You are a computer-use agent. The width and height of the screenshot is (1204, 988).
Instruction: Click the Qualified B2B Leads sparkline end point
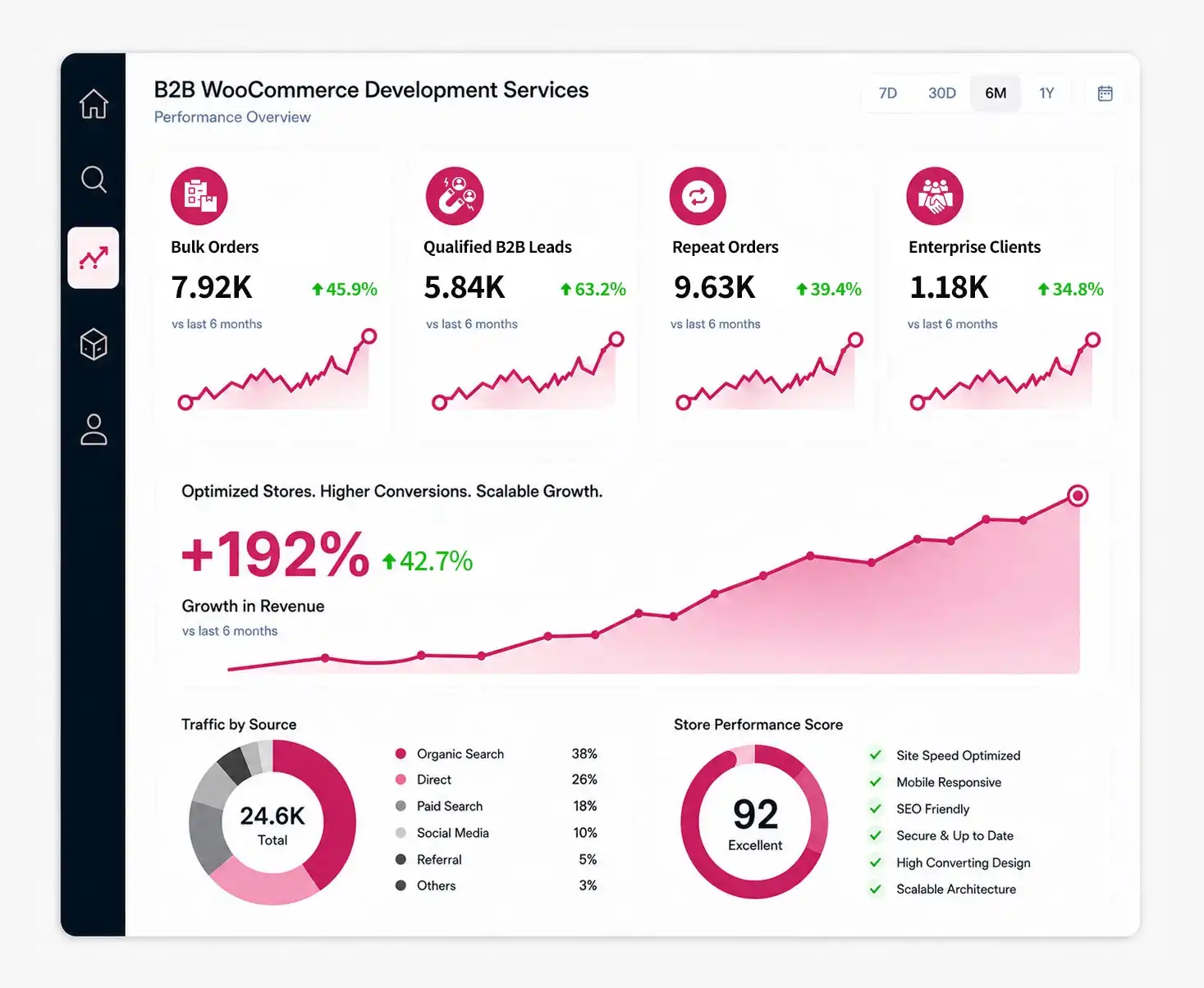pyautogui.click(x=616, y=339)
